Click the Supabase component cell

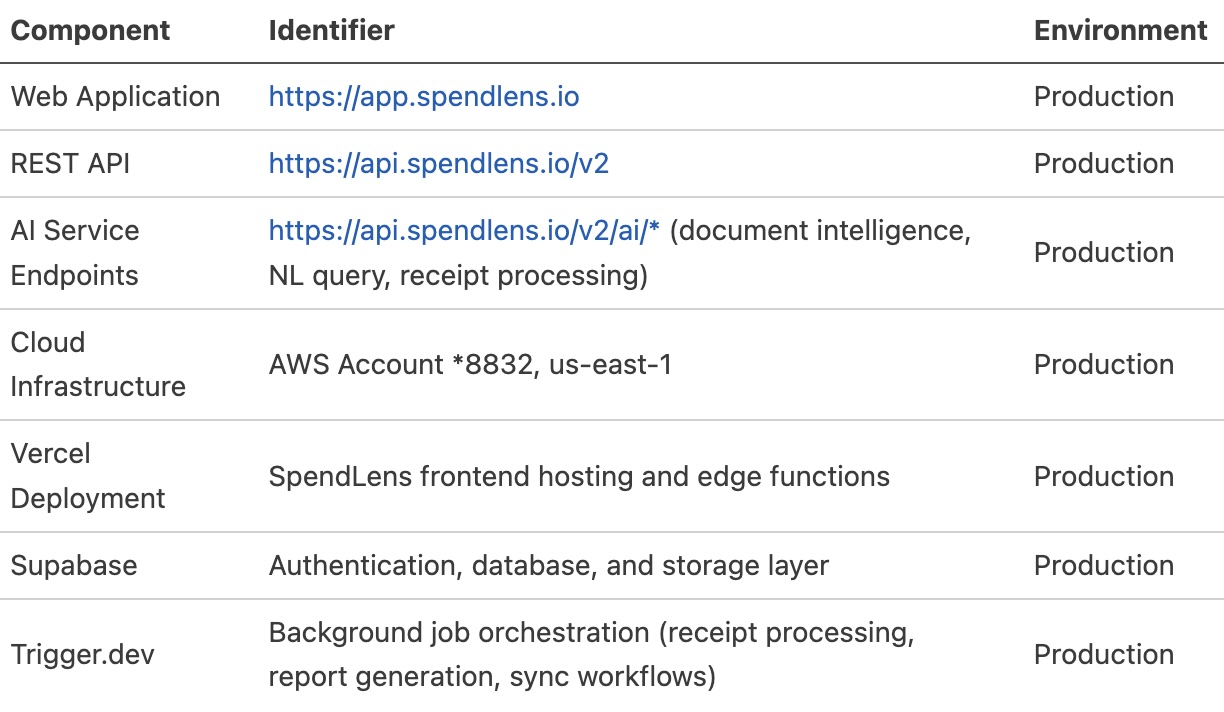point(74,566)
